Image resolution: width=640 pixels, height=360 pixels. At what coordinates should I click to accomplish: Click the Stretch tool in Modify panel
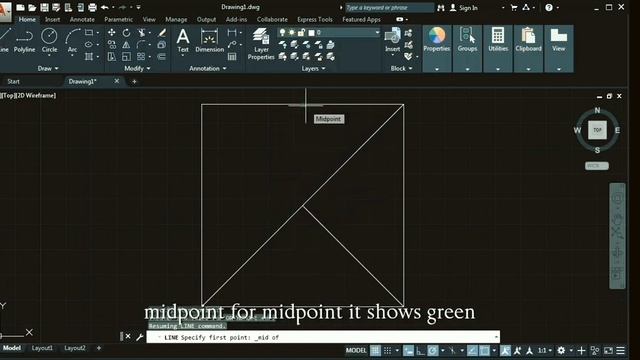click(x=111, y=56)
